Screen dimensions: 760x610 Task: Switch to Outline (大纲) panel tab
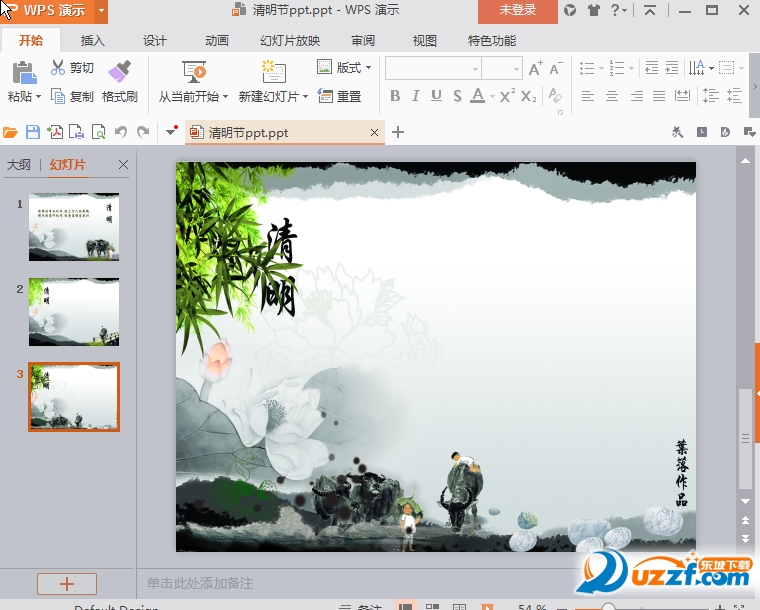tap(18, 165)
